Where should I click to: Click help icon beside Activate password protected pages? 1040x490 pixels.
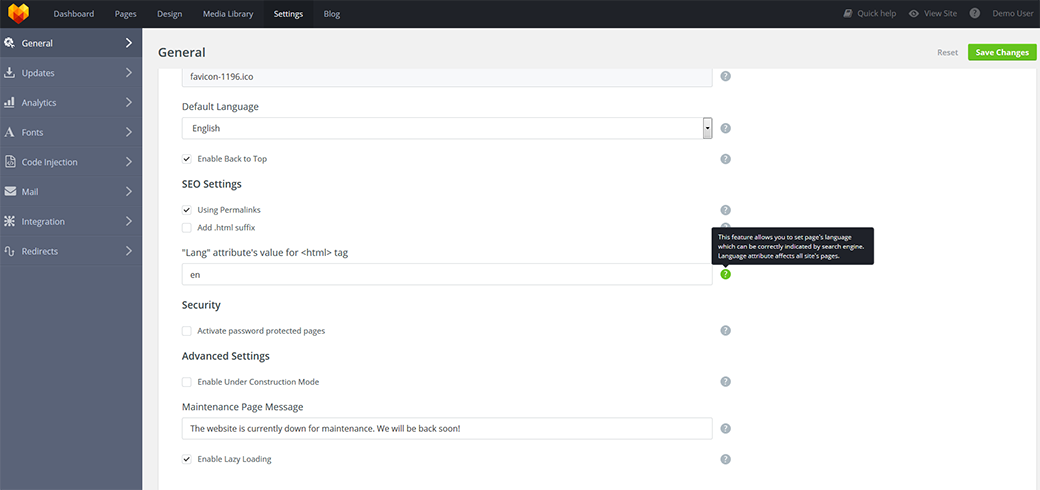click(x=725, y=331)
